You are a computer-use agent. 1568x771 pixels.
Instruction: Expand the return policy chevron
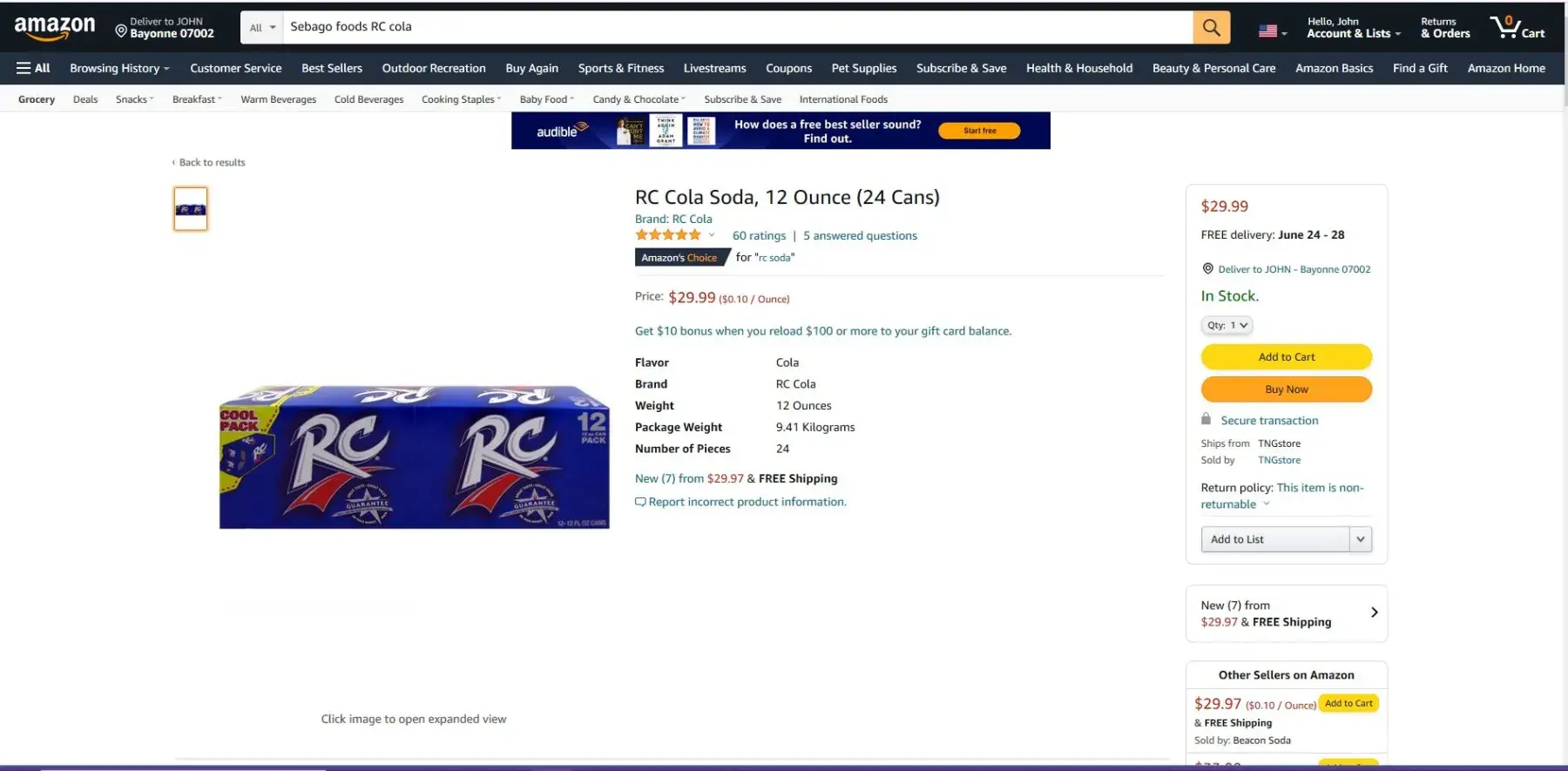tap(1267, 504)
